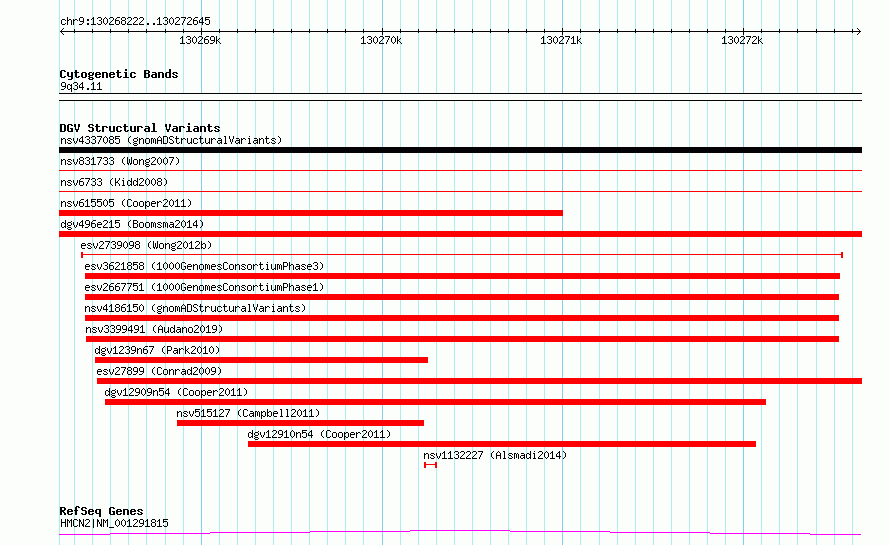Select the DGV Structural Variants track title
This screenshot has width=890, height=545.
tap(140, 128)
